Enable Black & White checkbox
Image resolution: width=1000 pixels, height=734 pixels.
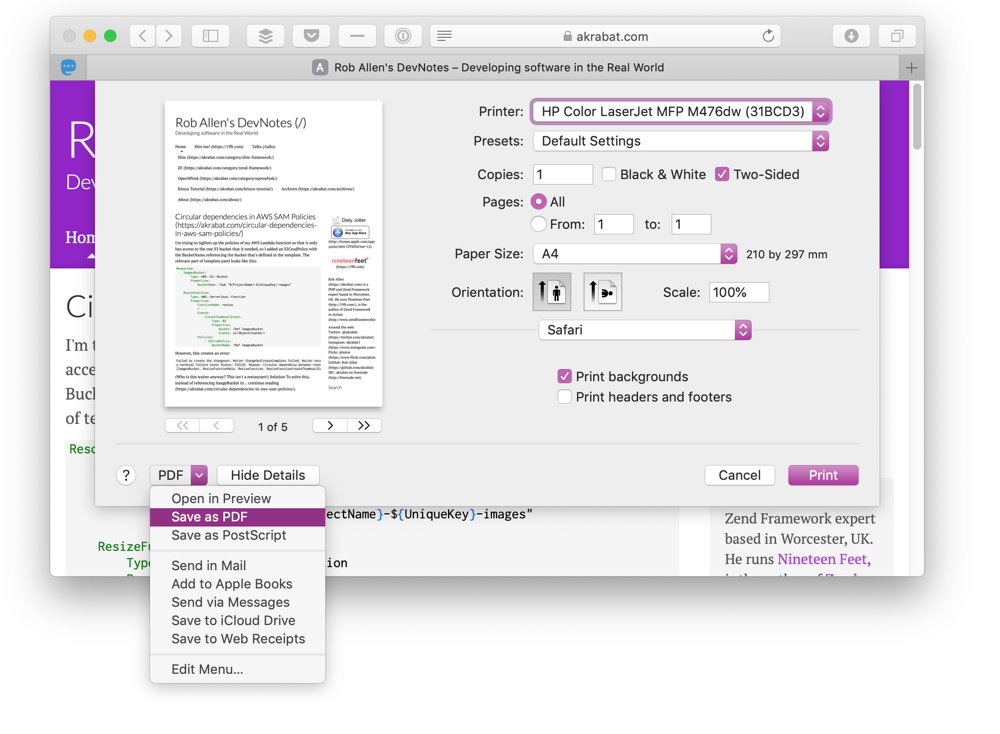point(609,174)
